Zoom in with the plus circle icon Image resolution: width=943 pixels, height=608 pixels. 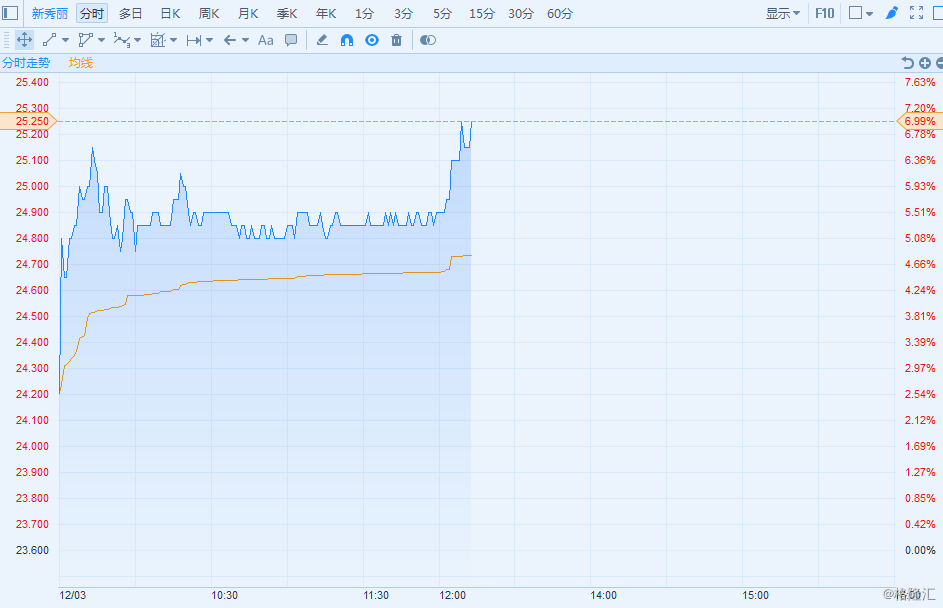[x=925, y=63]
